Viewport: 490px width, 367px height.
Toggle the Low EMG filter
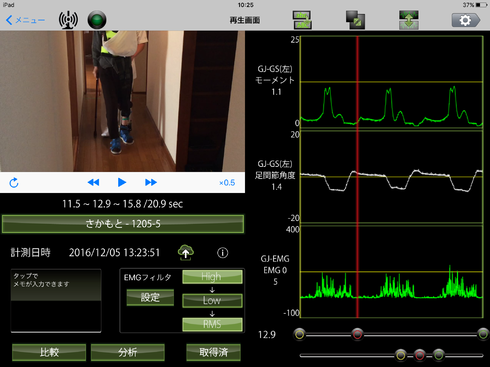coord(212,300)
